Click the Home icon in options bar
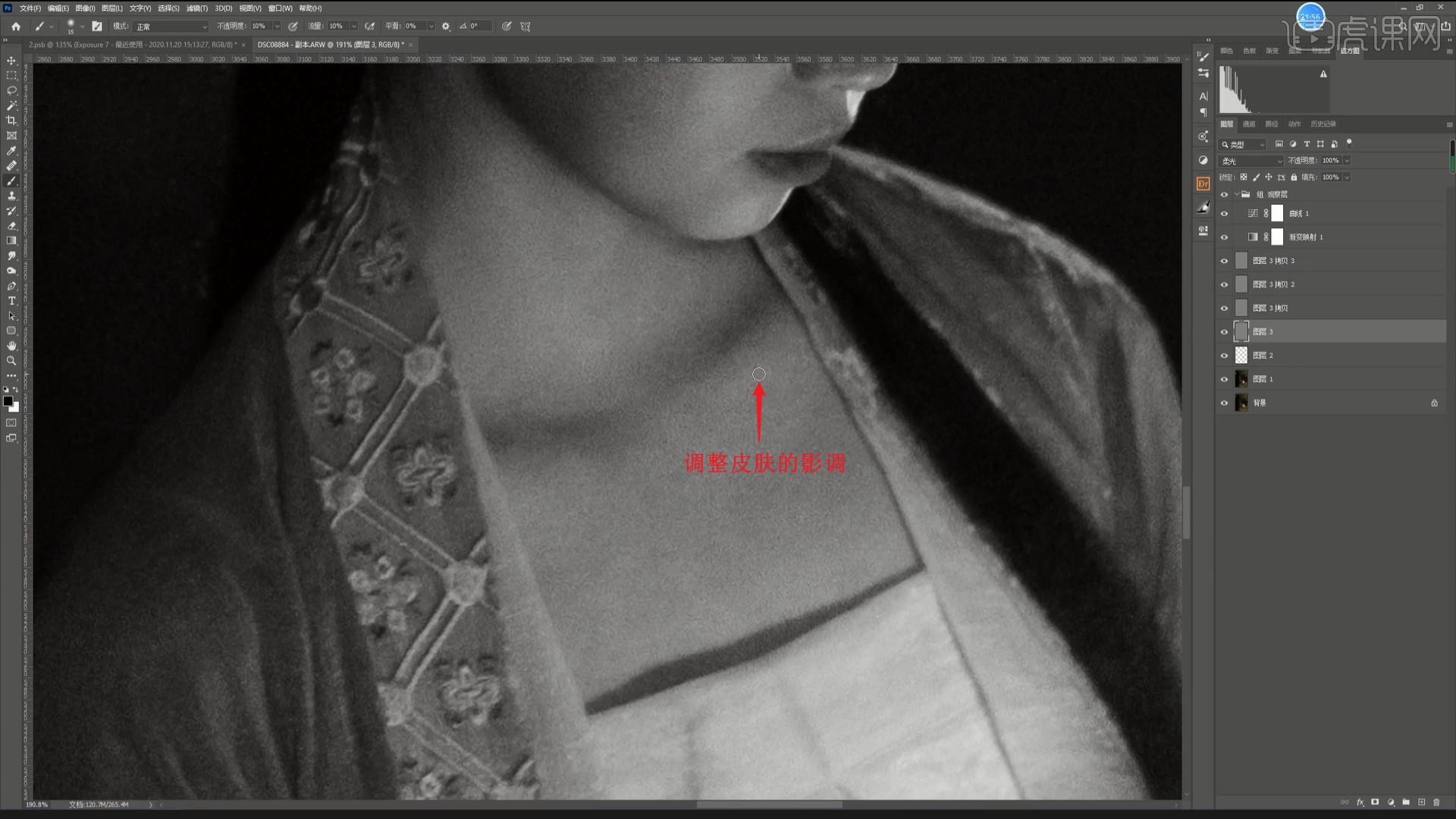This screenshot has height=819, width=1456. coord(16,26)
